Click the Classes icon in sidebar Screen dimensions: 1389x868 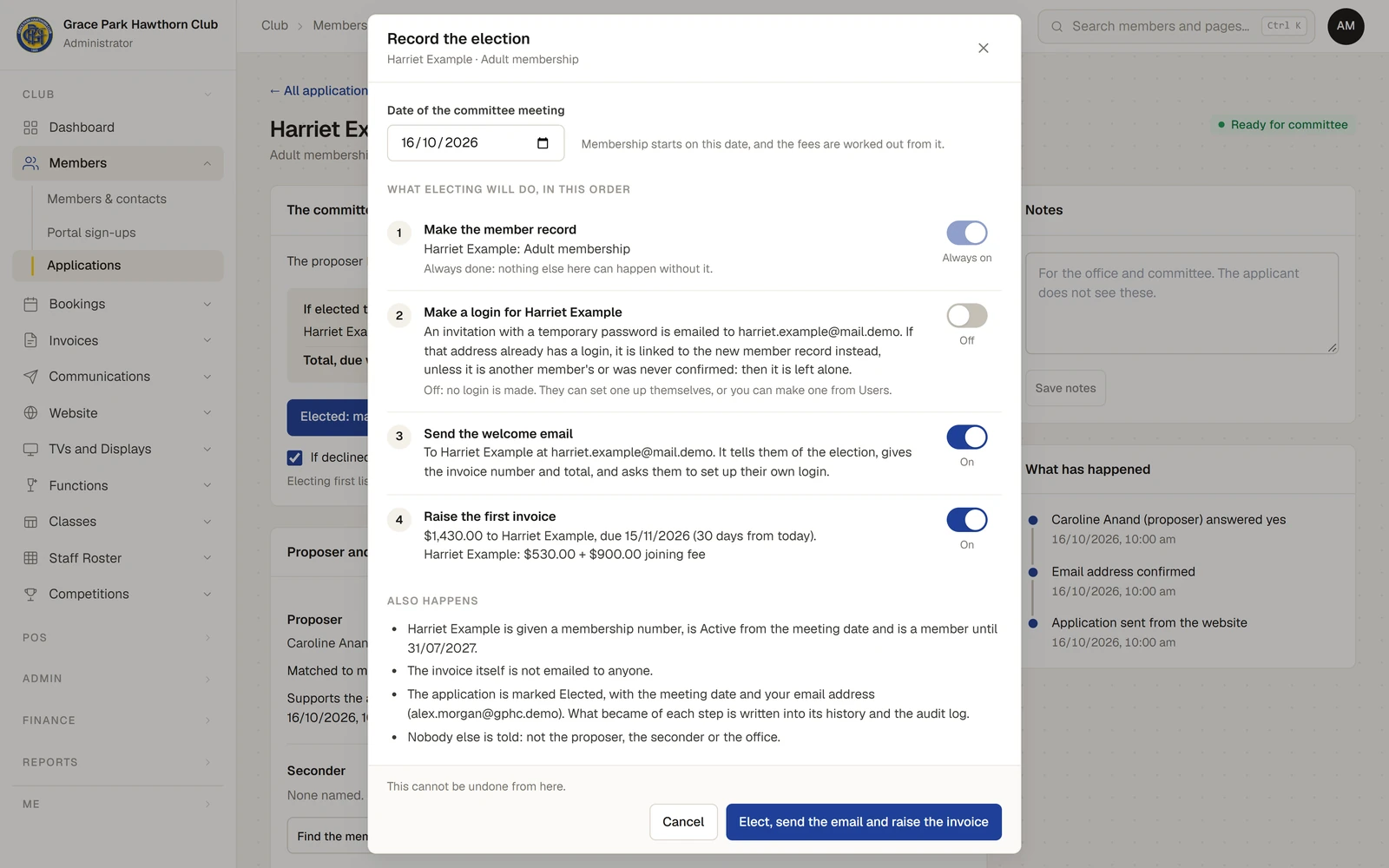click(x=30, y=522)
